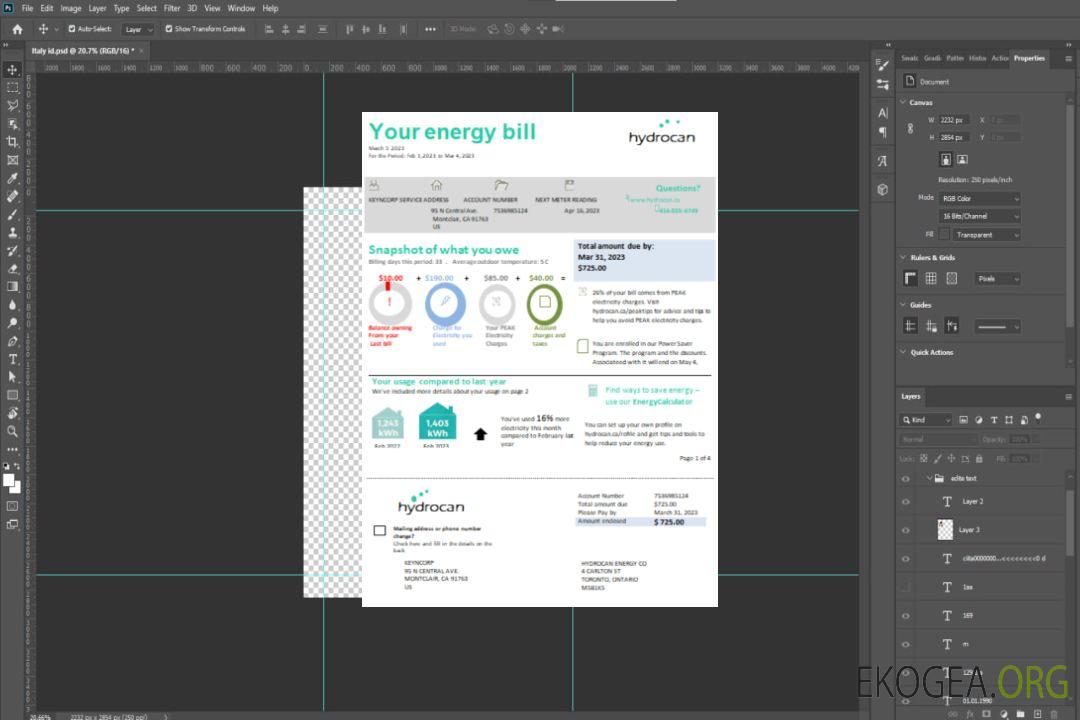Viewport: 1080px width, 720px height.
Task: Select the Zoom tool
Action: click(12, 431)
